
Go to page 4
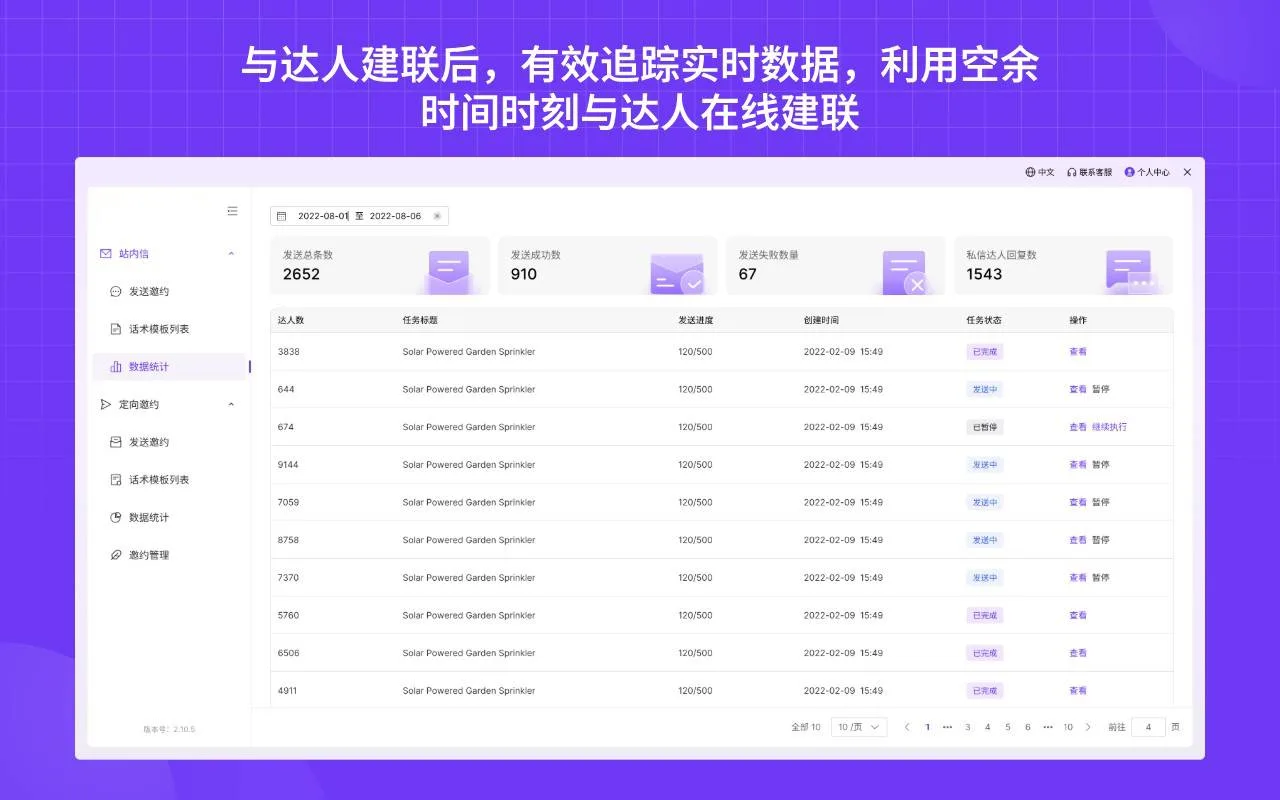pos(987,727)
